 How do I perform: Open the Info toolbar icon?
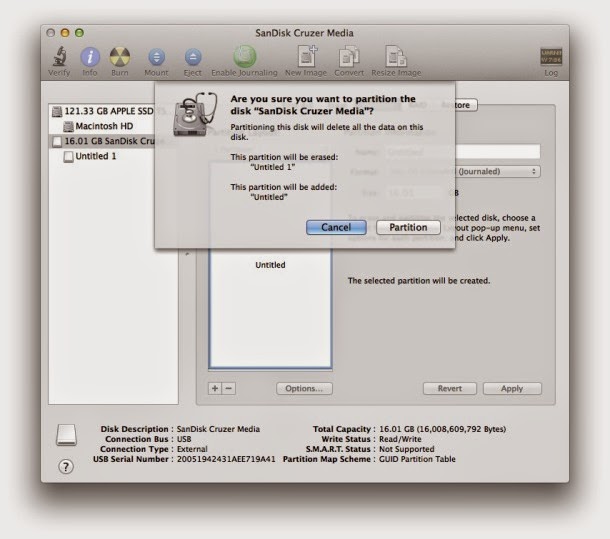point(90,57)
